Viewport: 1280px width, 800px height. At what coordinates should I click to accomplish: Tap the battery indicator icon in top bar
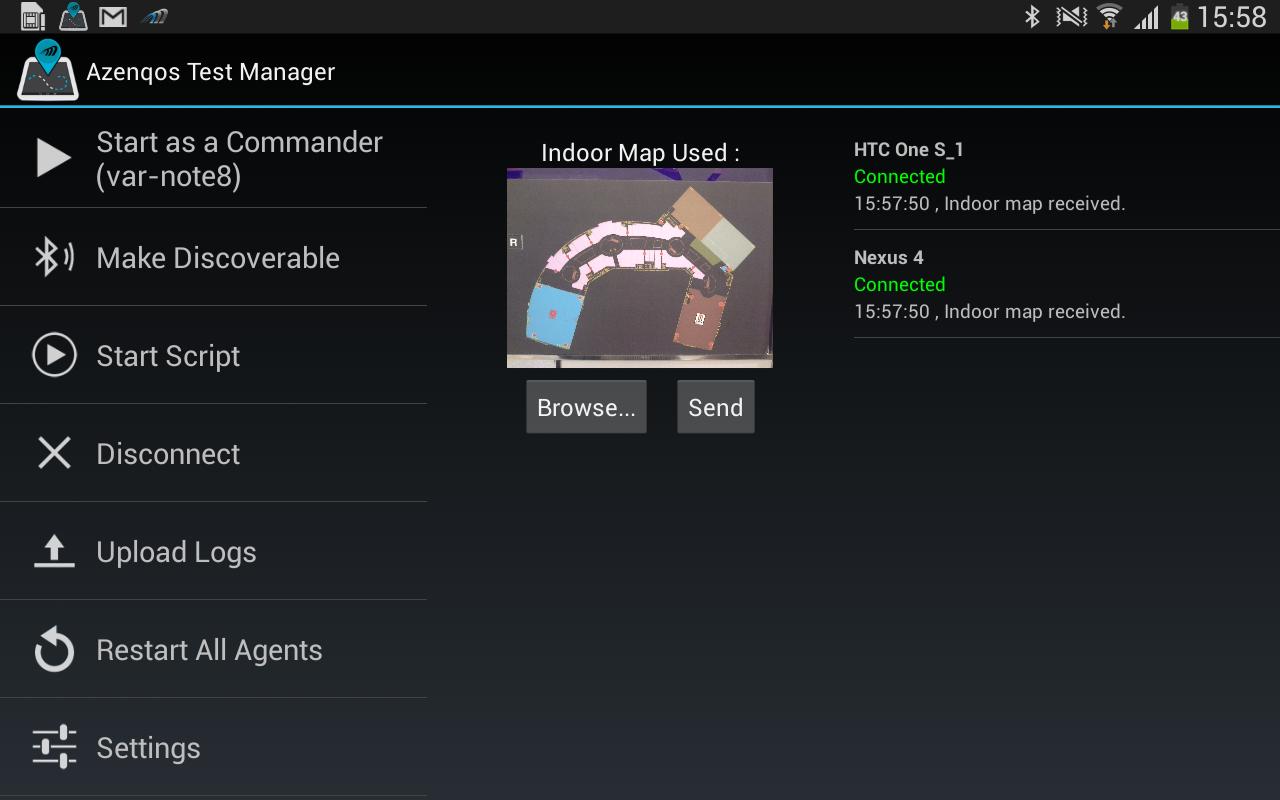1180,16
